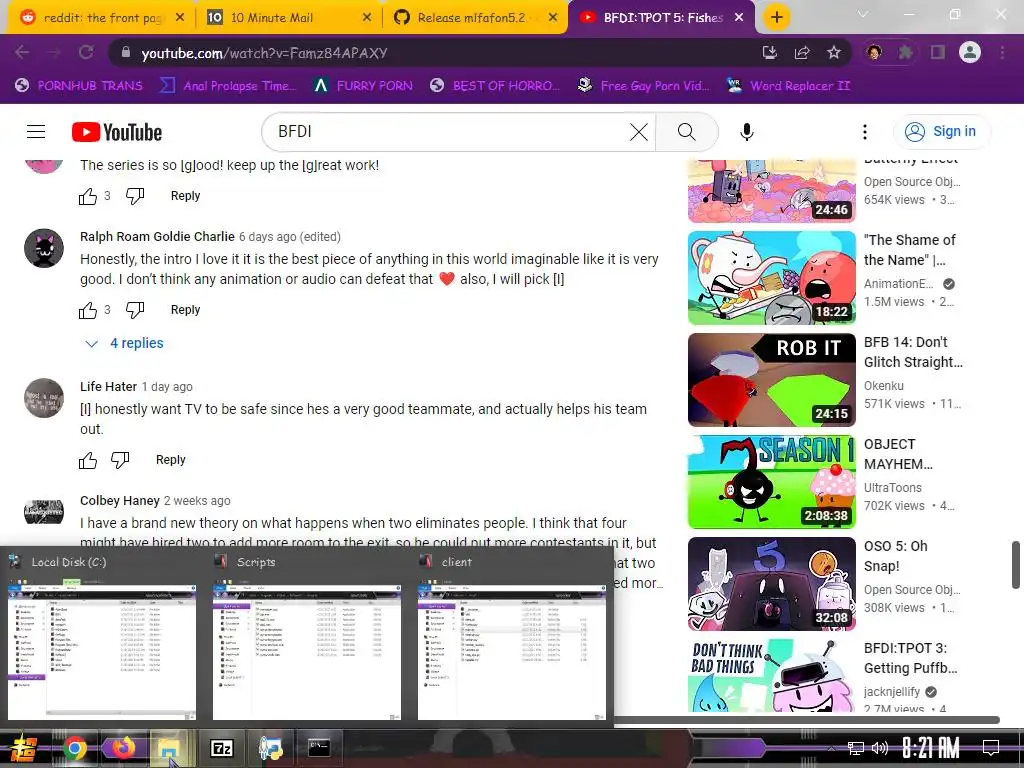Select the Scripts window preview

click(307, 635)
